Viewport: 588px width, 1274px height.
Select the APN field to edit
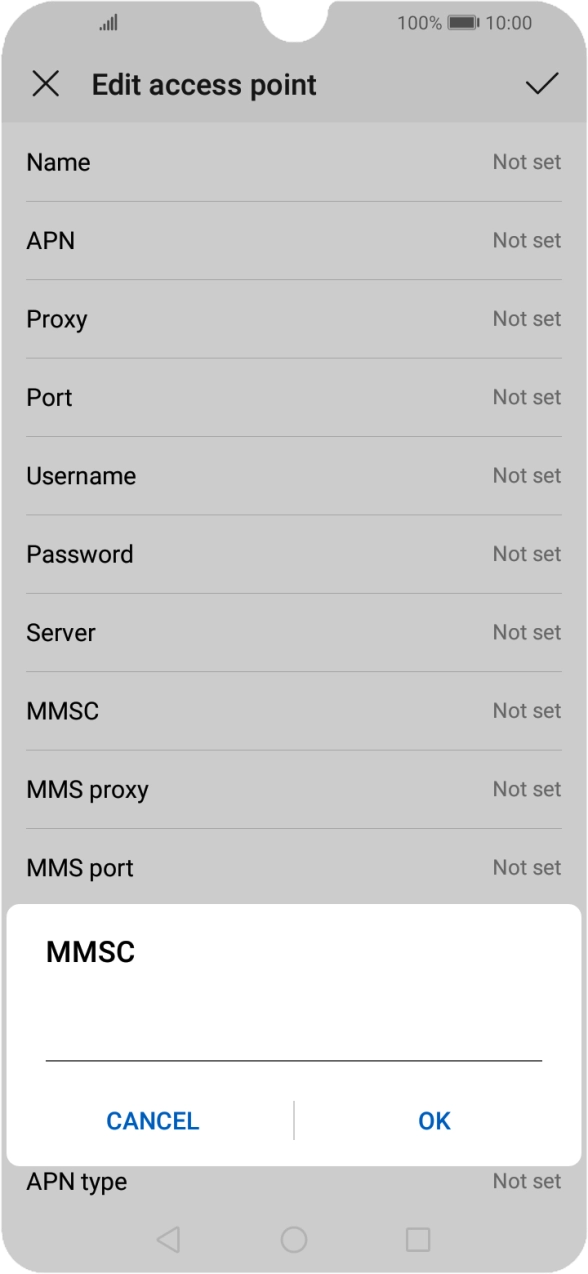[294, 240]
